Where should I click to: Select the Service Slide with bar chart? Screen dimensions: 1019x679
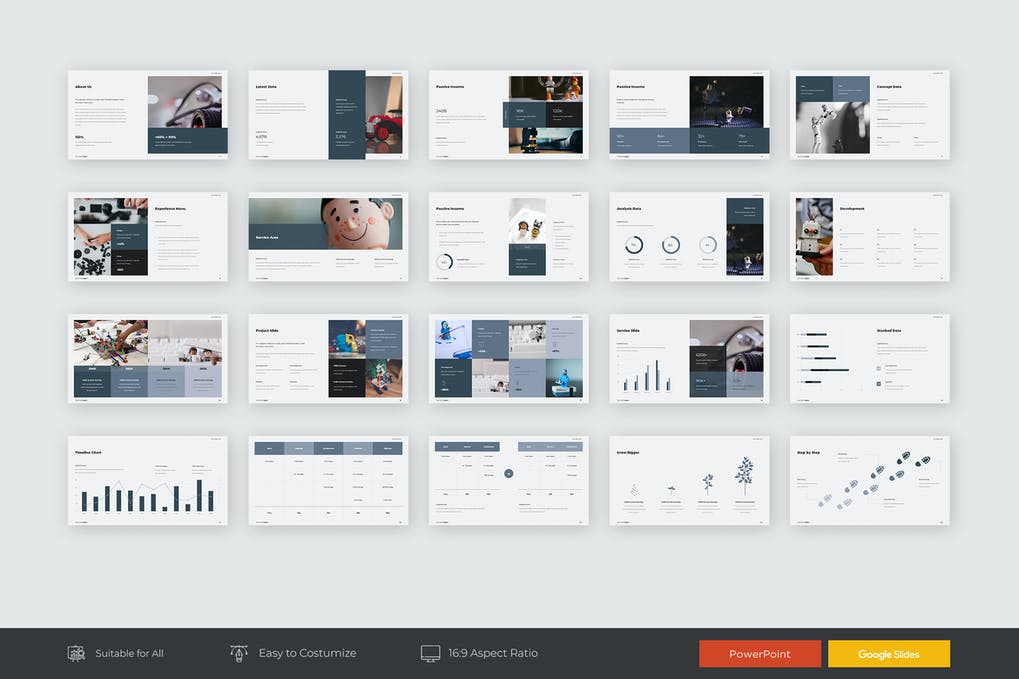pyautogui.click(x=689, y=359)
